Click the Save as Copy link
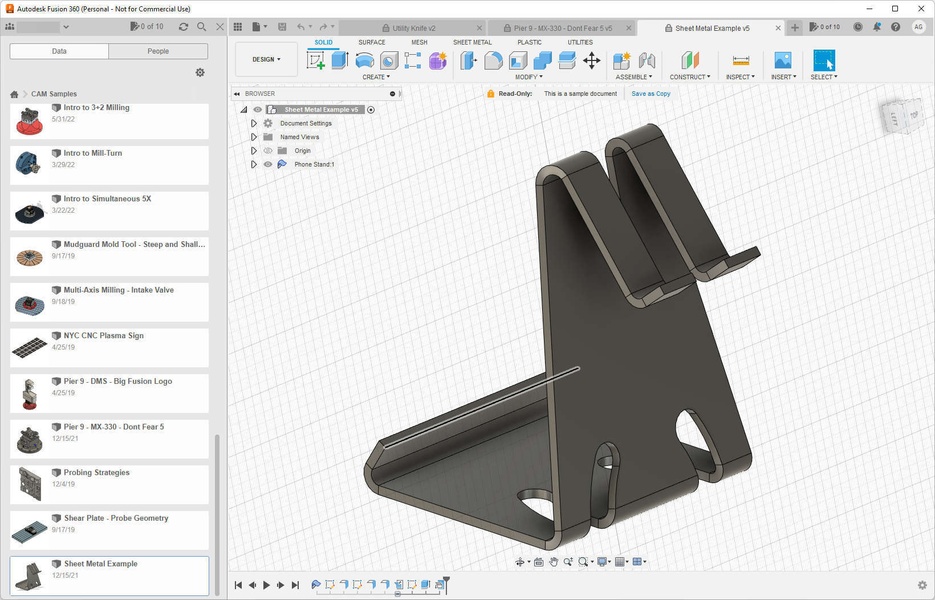 pos(650,94)
